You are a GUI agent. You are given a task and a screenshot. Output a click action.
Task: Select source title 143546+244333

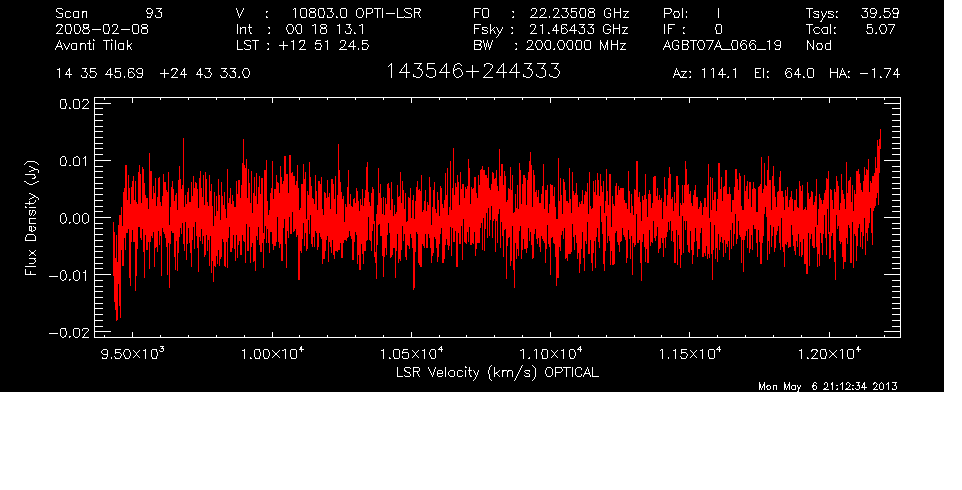point(473,72)
